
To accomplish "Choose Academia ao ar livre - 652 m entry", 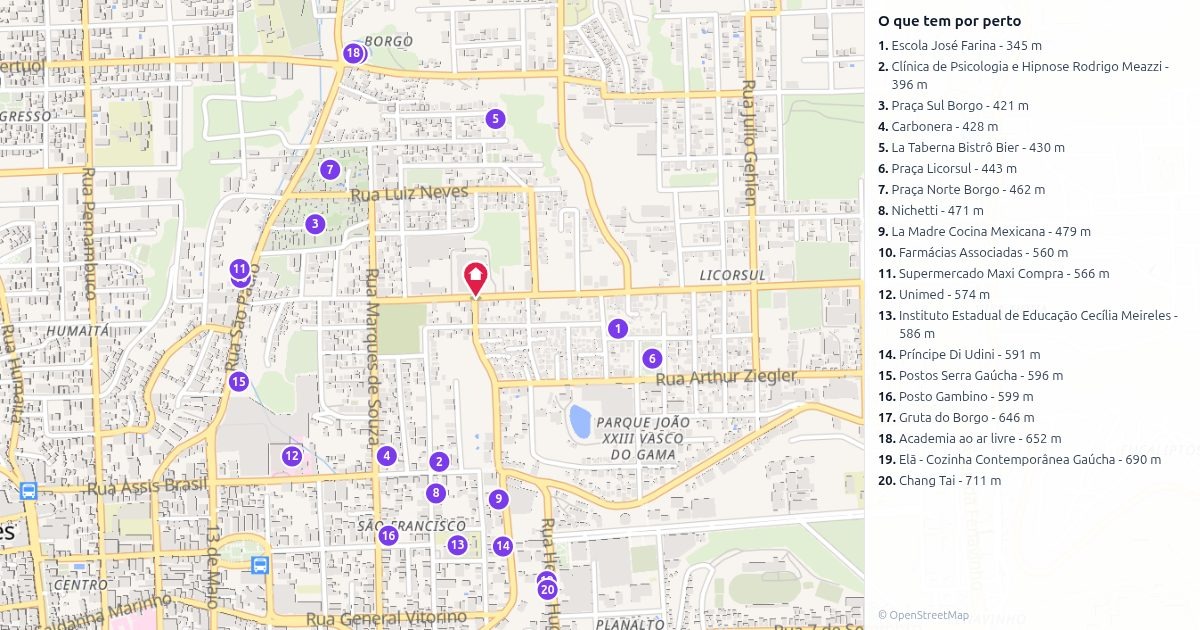I will click(970, 439).
